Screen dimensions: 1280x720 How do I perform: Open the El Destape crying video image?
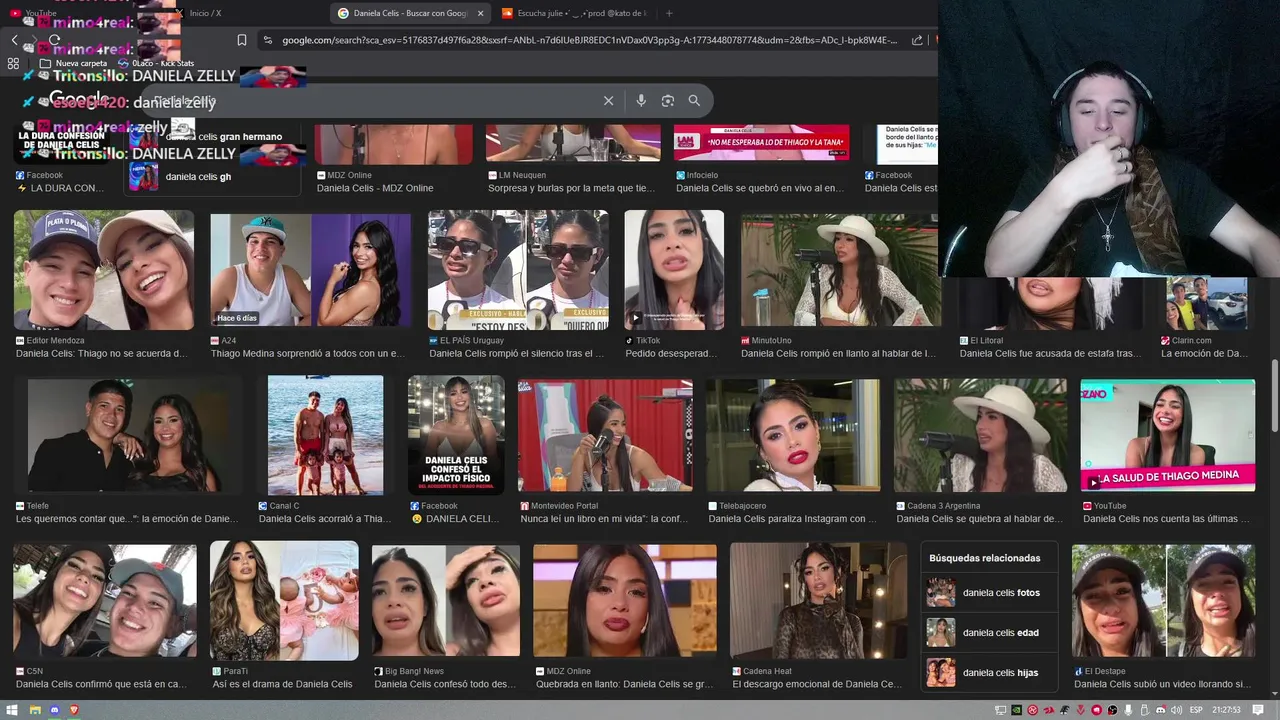tap(1163, 601)
